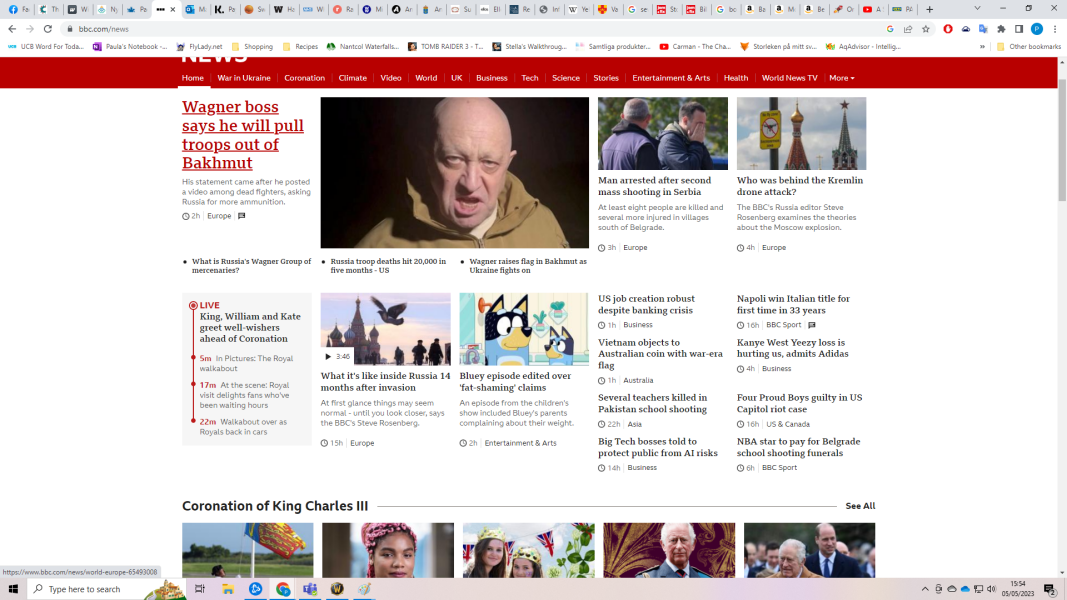Viewport: 1067px width, 600px height.
Task: Go back using the browser back arrow
Action: pyautogui.click(x=12, y=29)
